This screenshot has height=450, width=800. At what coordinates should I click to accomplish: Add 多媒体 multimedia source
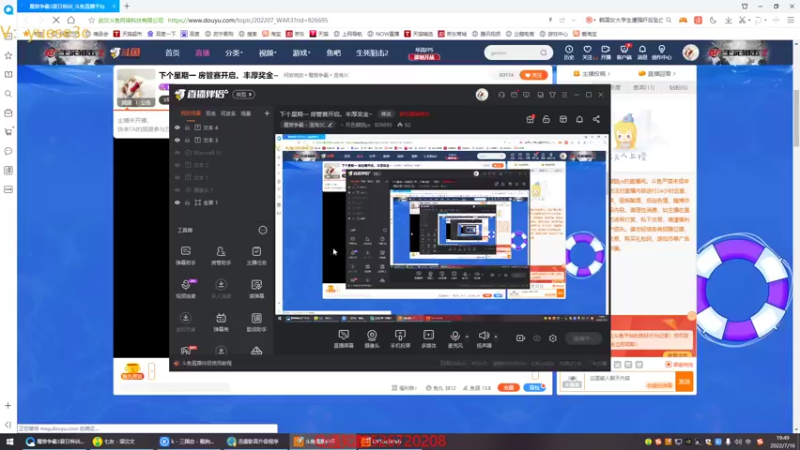tap(429, 338)
